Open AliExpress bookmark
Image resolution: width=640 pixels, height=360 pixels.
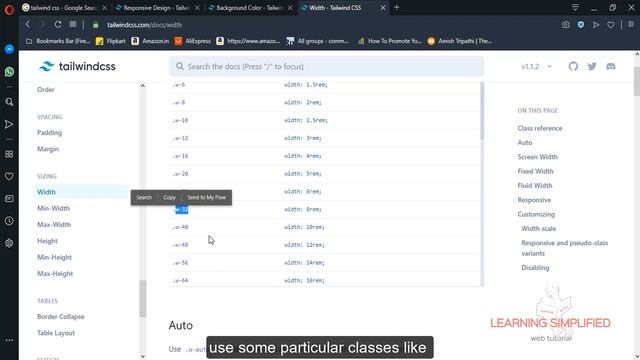(x=193, y=41)
